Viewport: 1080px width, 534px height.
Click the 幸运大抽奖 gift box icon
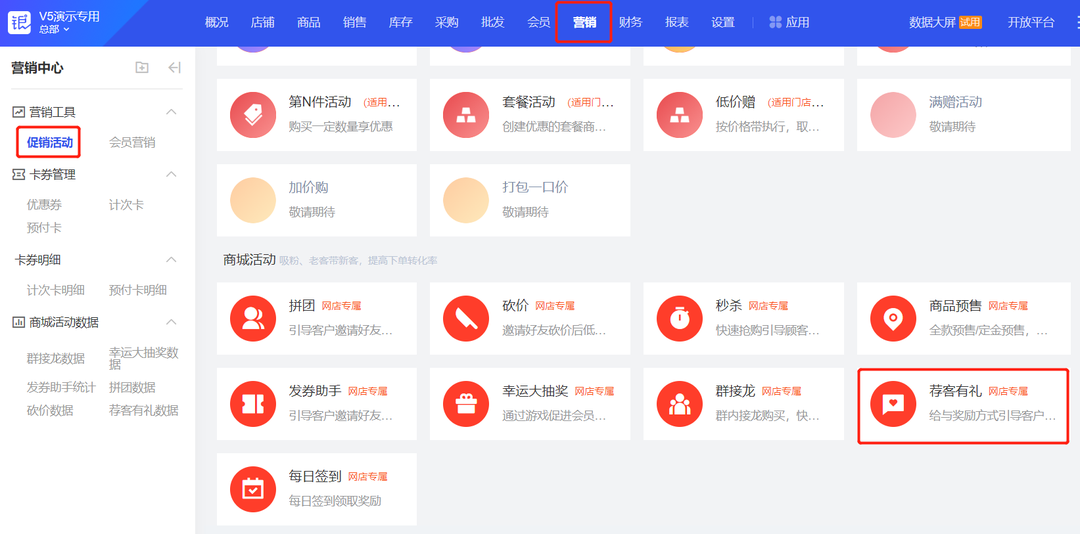pos(466,404)
